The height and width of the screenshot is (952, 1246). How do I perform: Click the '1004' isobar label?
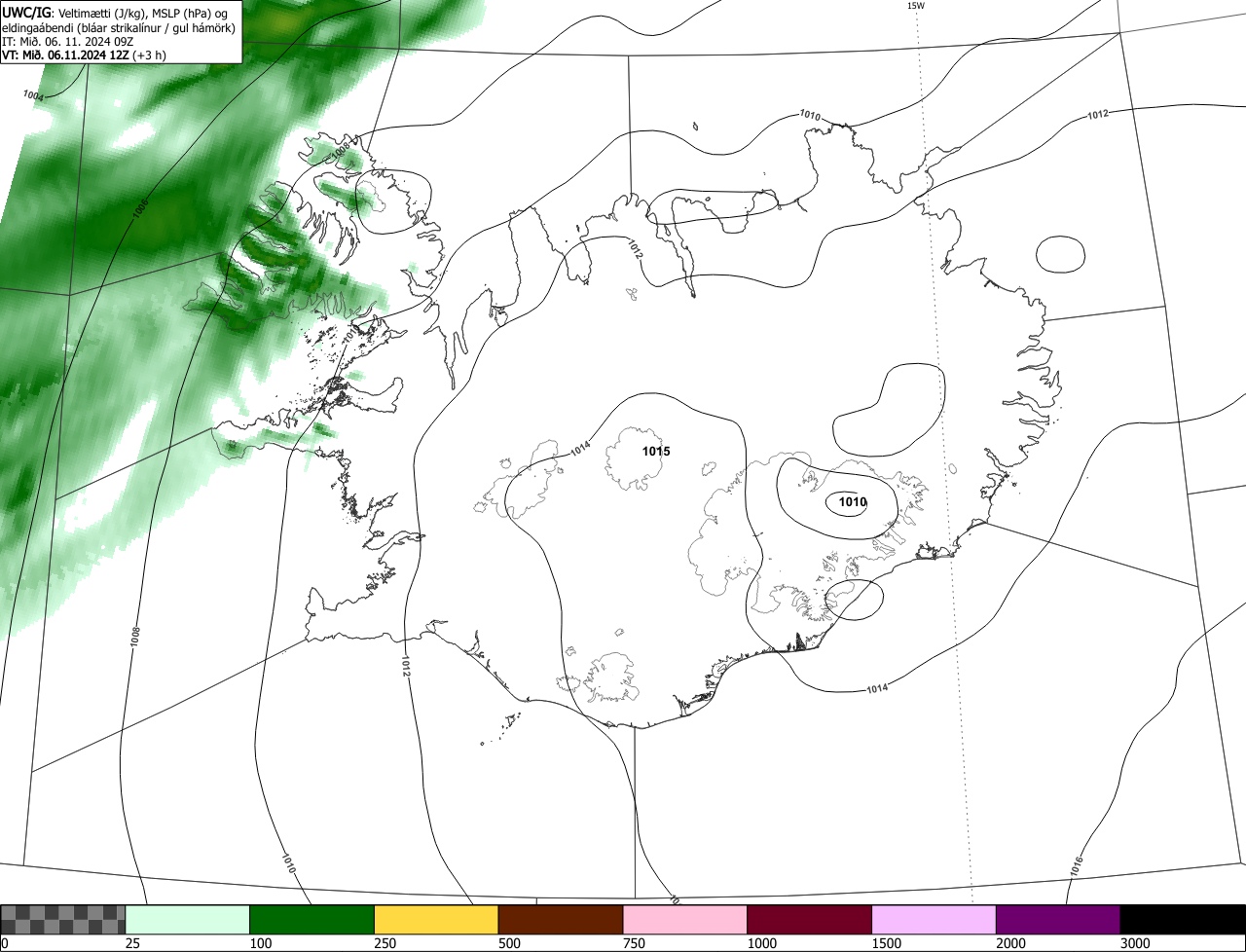point(34,95)
